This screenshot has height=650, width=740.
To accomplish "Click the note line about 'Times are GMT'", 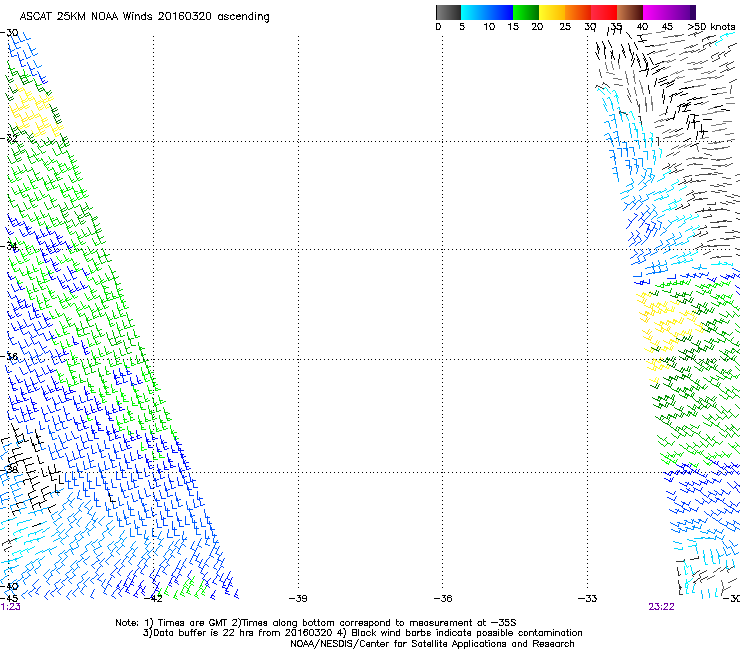I will (x=316, y=623).
